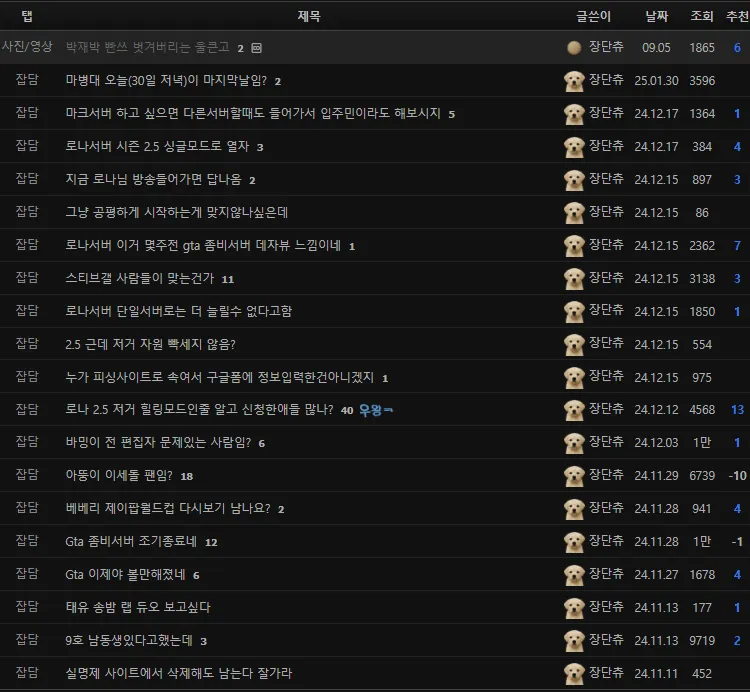
Task: Open post 마병대 오늘(30일 저녁)이 마지막날임?
Action: coord(166,80)
